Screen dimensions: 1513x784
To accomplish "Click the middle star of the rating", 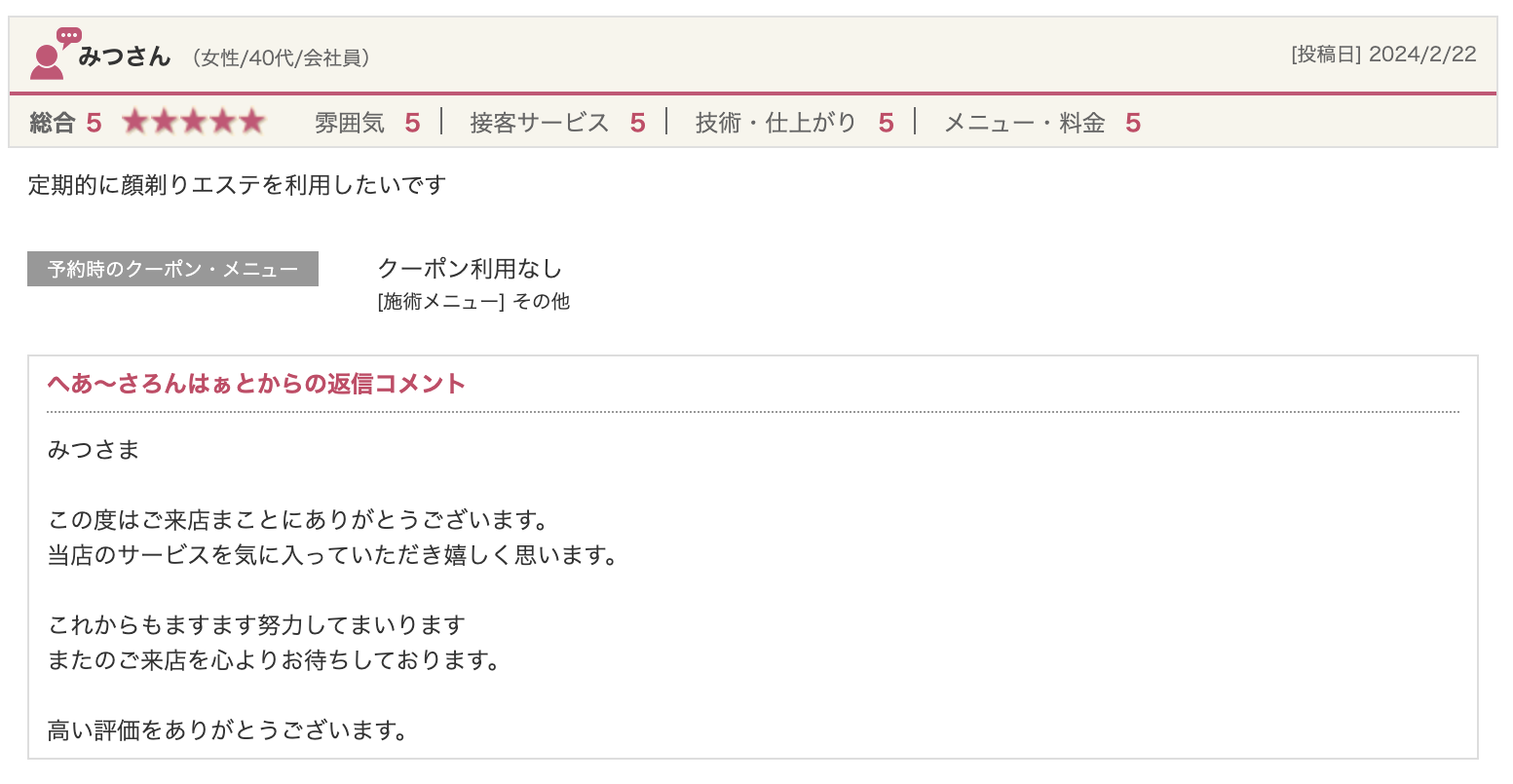I will point(194,122).
